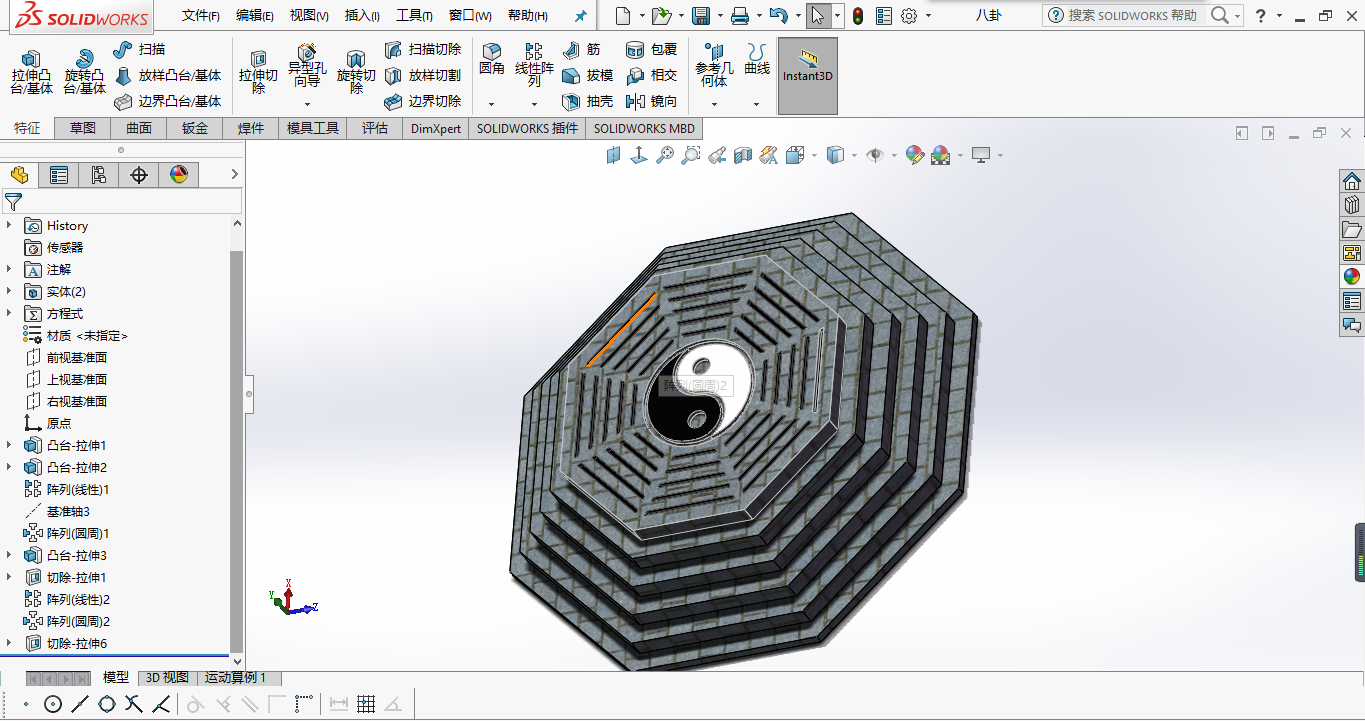1365x721 pixels.
Task: Switch to the 运动算例 1 motion study tab
Action: coord(236,677)
